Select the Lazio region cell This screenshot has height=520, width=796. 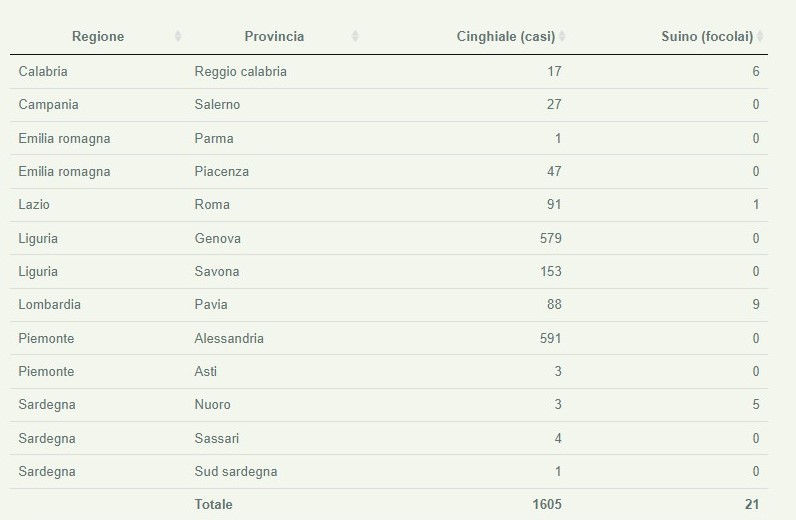(x=34, y=205)
